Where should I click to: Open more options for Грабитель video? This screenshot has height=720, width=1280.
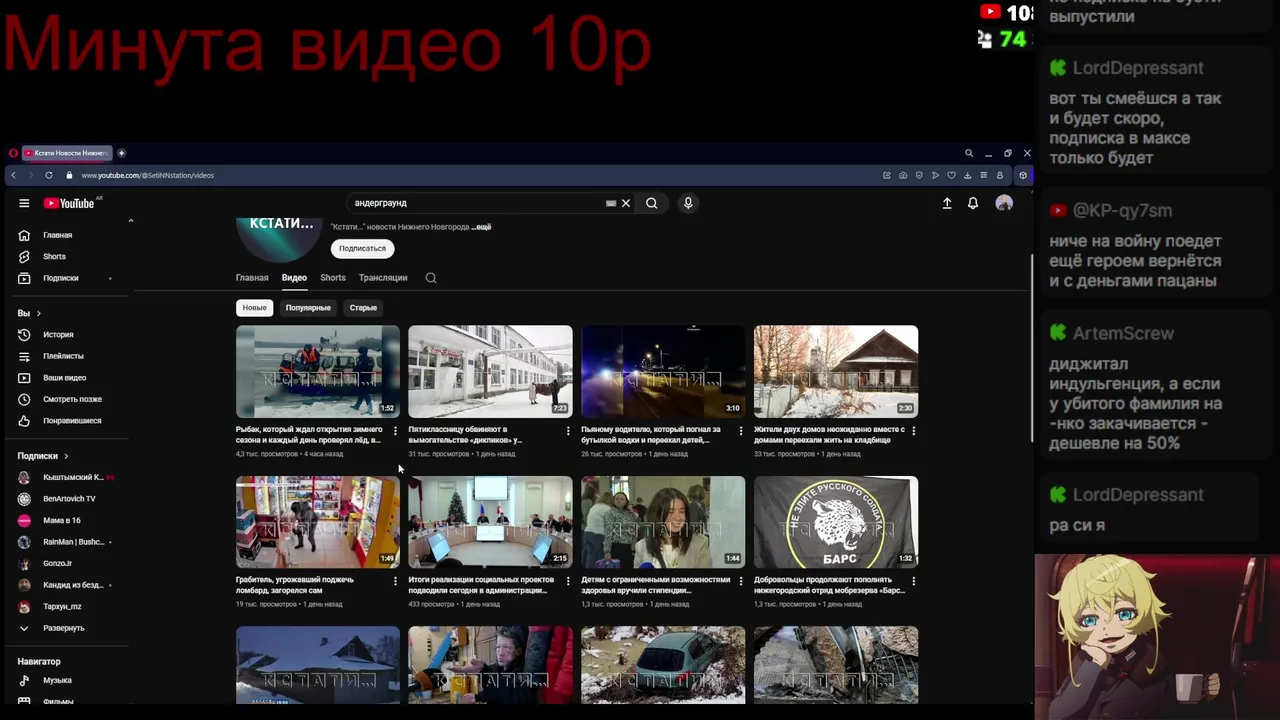(395, 581)
